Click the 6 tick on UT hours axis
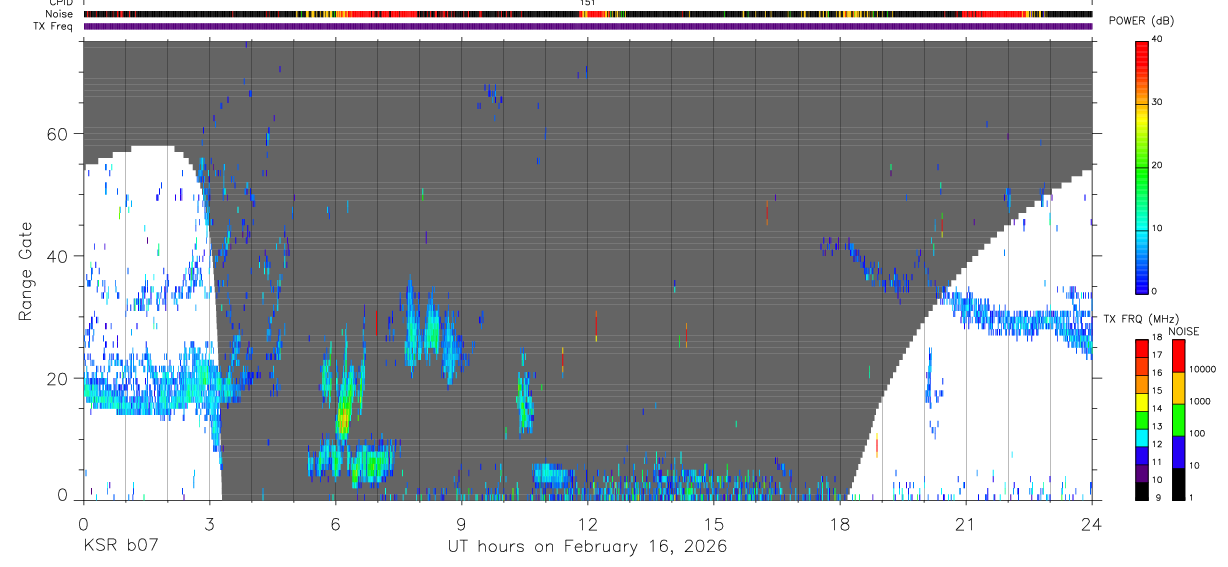 click(335, 523)
